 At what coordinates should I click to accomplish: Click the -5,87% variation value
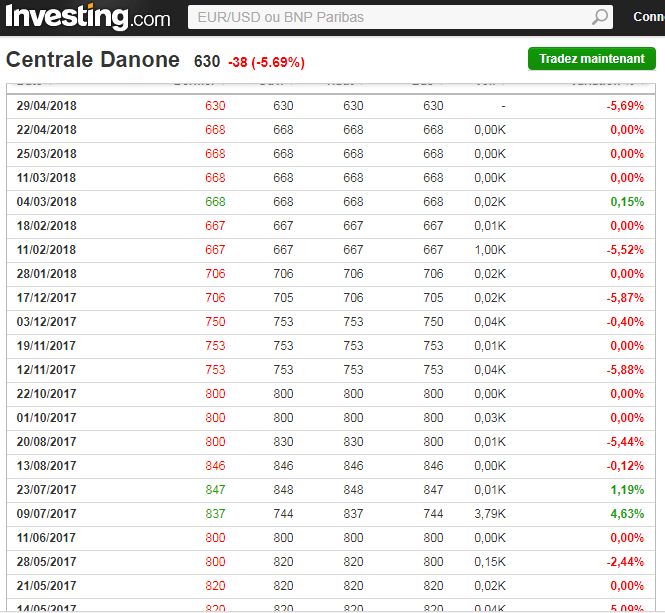(x=625, y=298)
